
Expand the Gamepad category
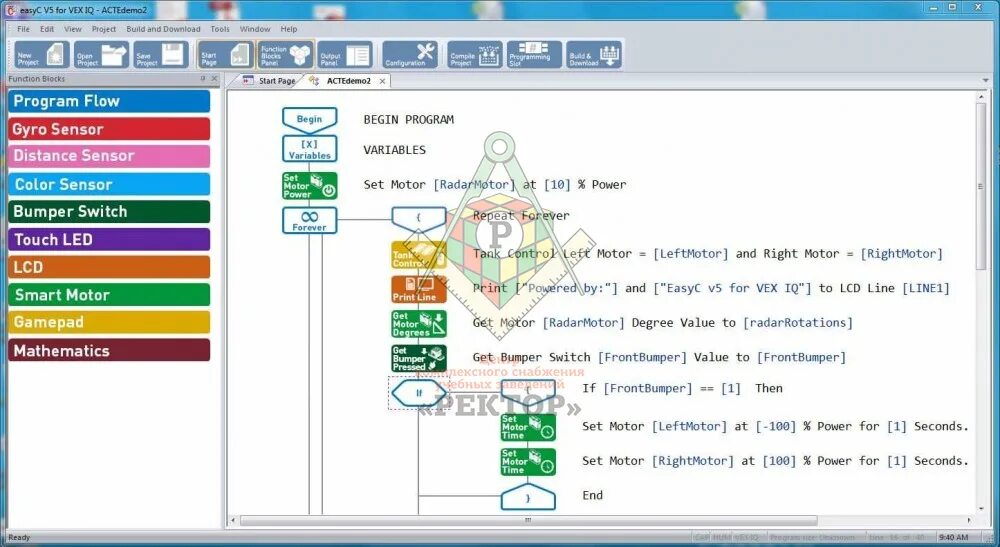point(109,322)
